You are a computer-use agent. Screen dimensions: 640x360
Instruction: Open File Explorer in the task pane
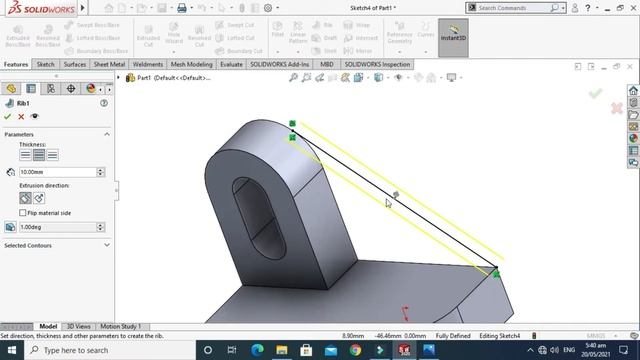(x=633, y=115)
